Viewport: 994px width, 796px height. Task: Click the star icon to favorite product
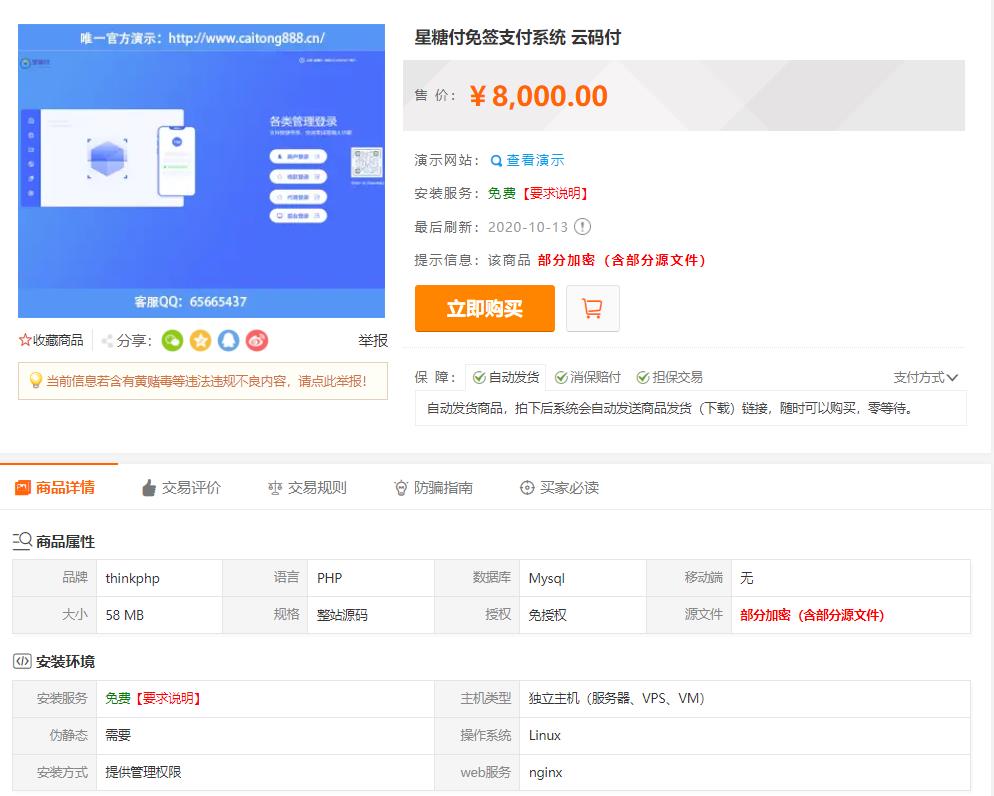point(25,340)
